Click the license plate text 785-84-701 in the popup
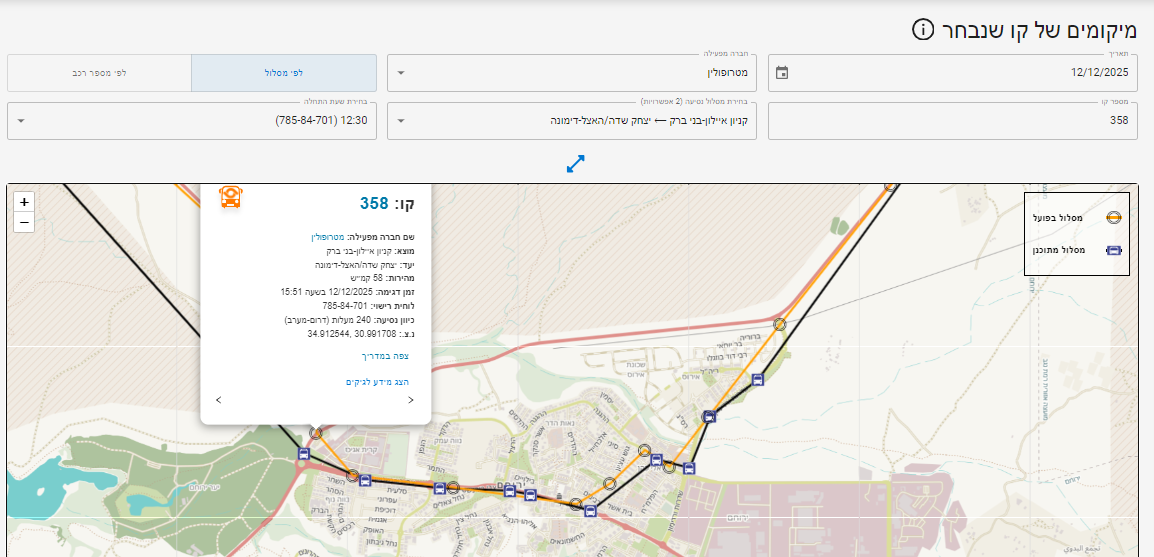The image size is (1154, 557). (x=344, y=305)
